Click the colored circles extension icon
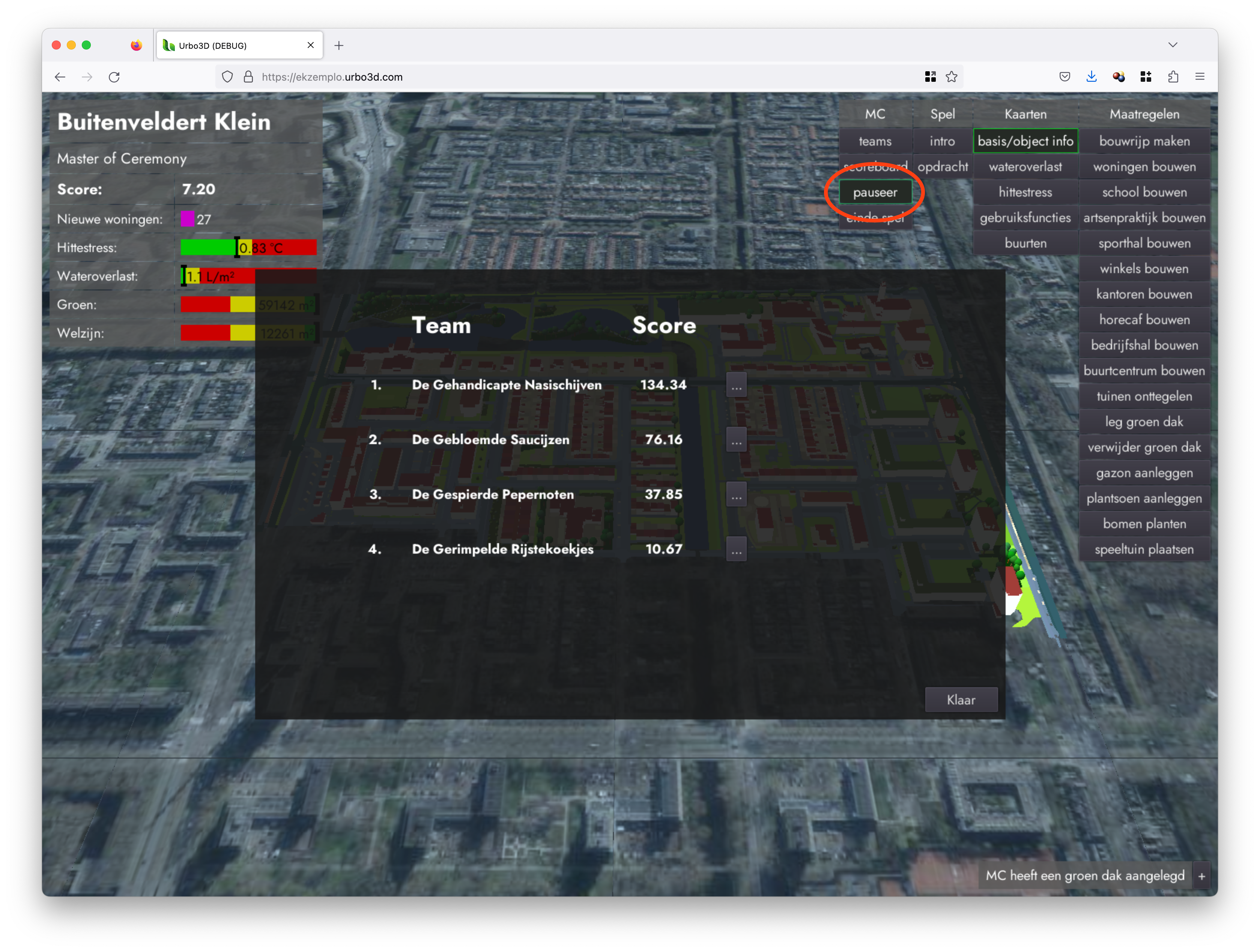Viewport: 1260px width, 952px height. click(x=1119, y=77)
